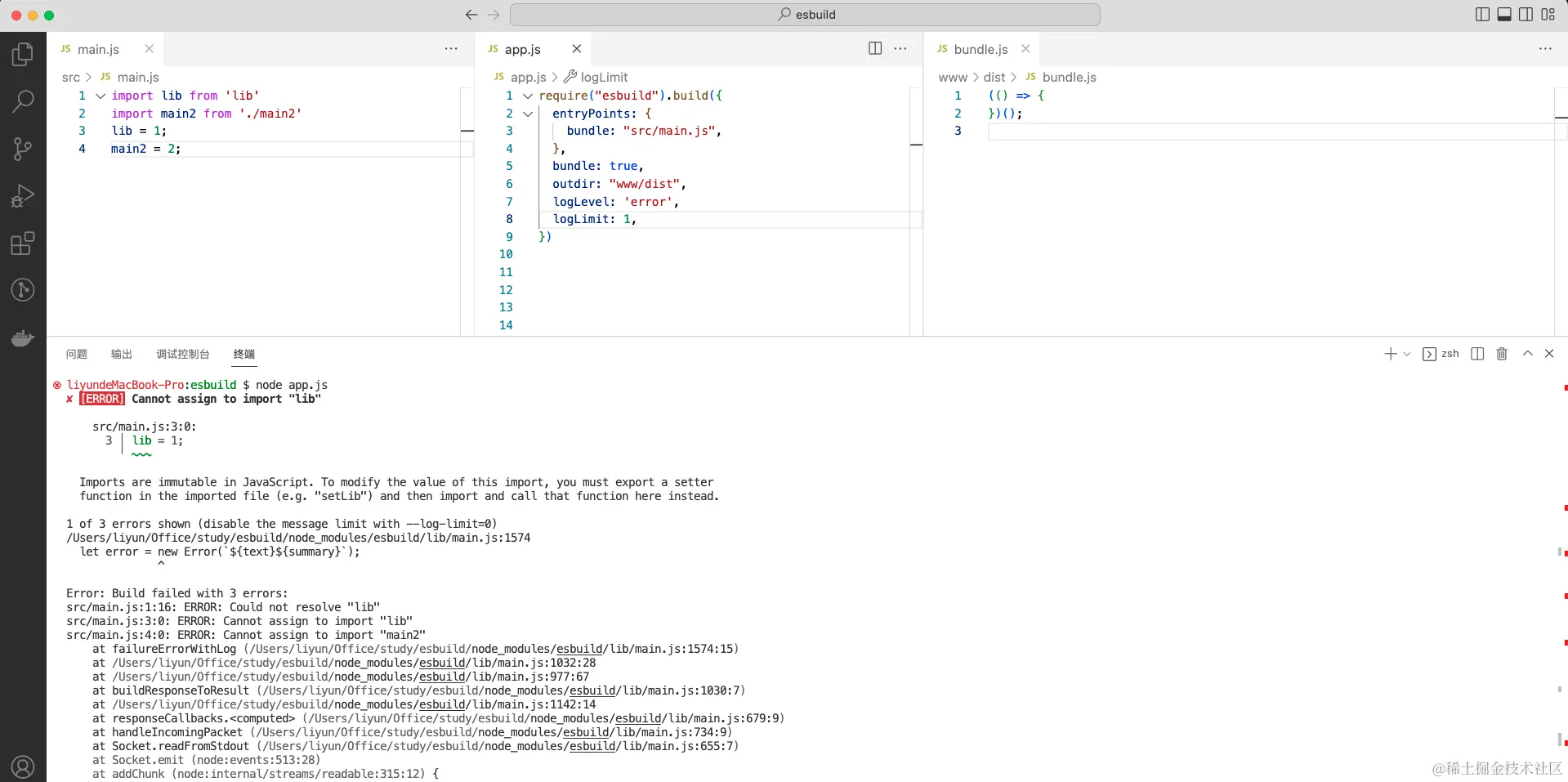Click line number 3 in bundle.js gutter
Image resolution: width=1568 pixels, height=782 pixels.
(958, 131)
